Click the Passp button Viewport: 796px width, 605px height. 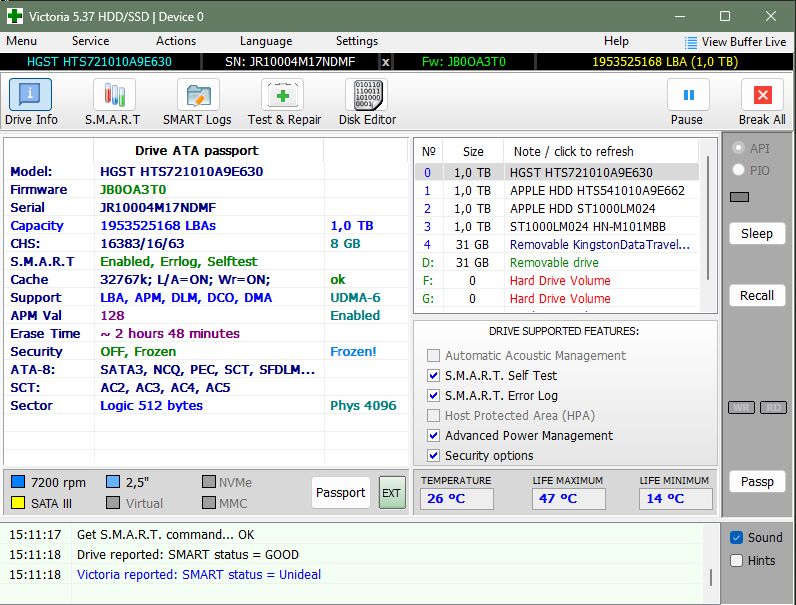[x=757, y=481]
